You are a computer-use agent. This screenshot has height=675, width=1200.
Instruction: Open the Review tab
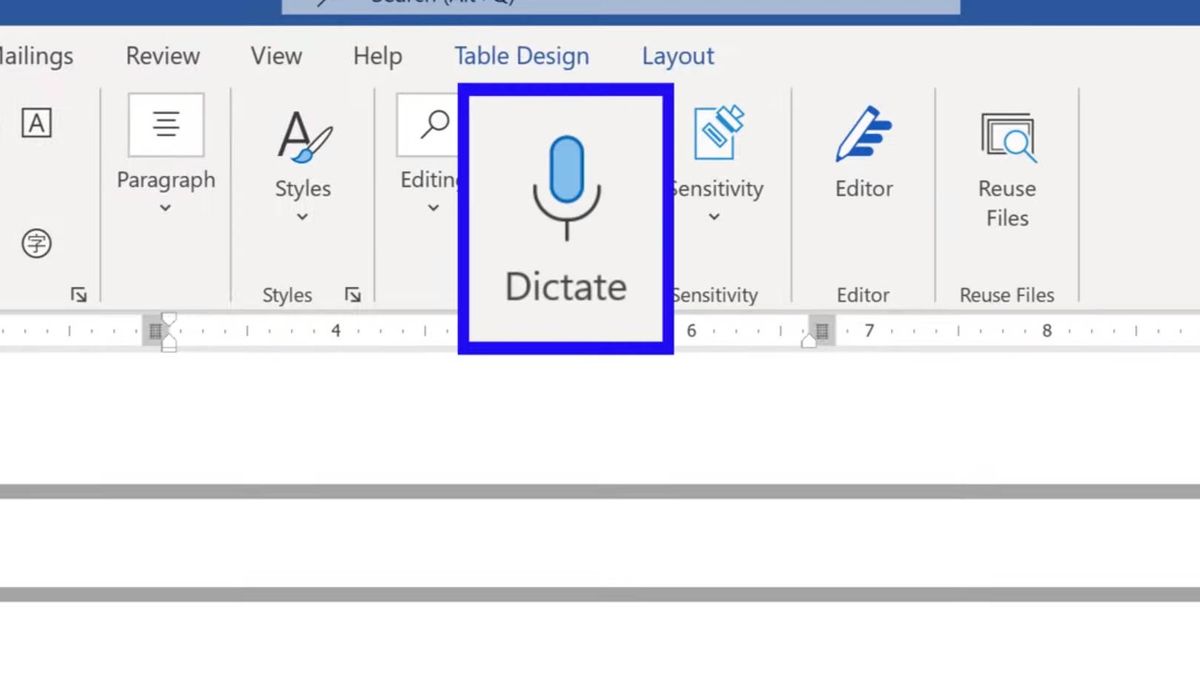coord(163,56)
